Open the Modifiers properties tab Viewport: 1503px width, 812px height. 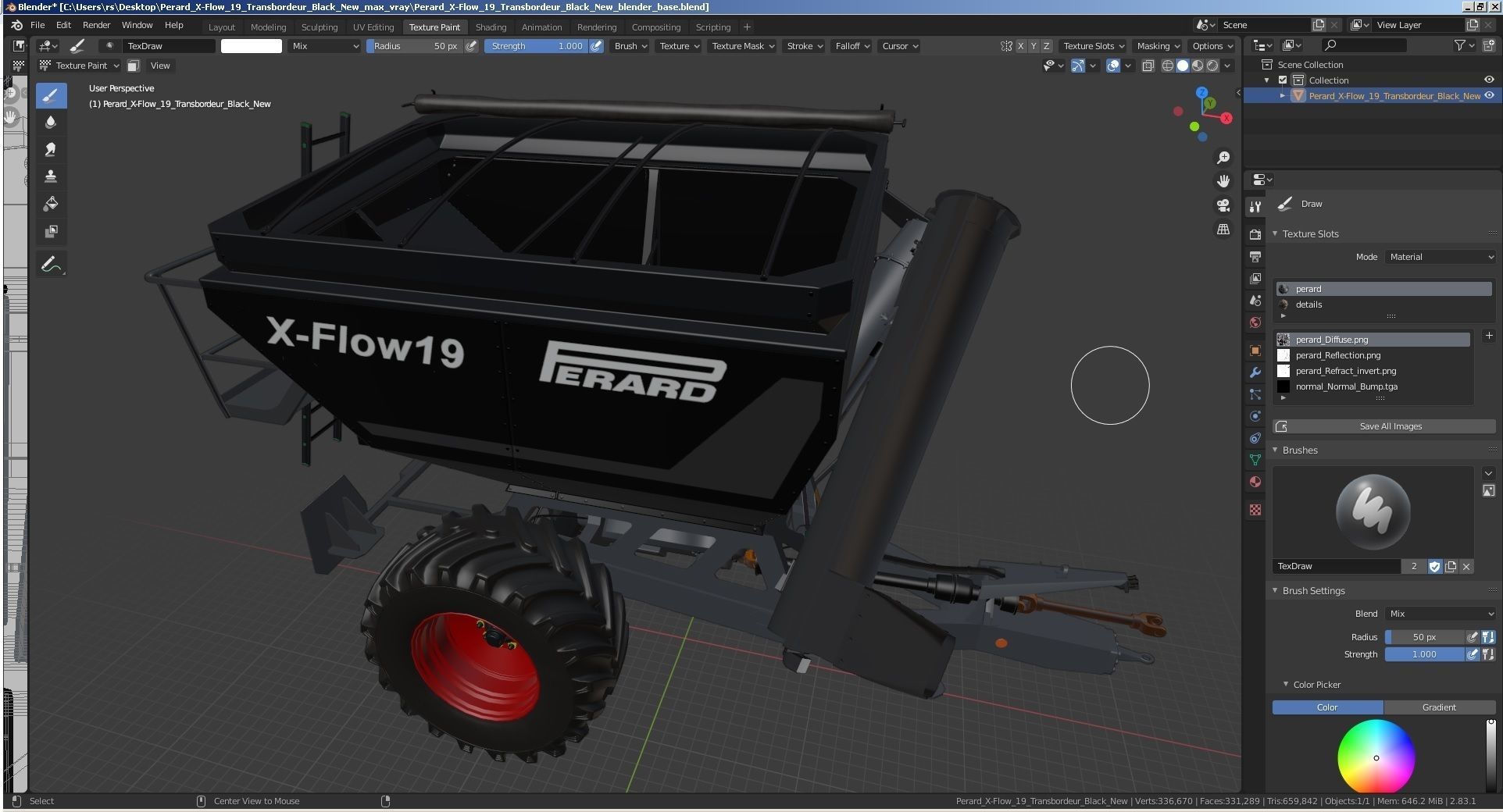coord(1255,372)
